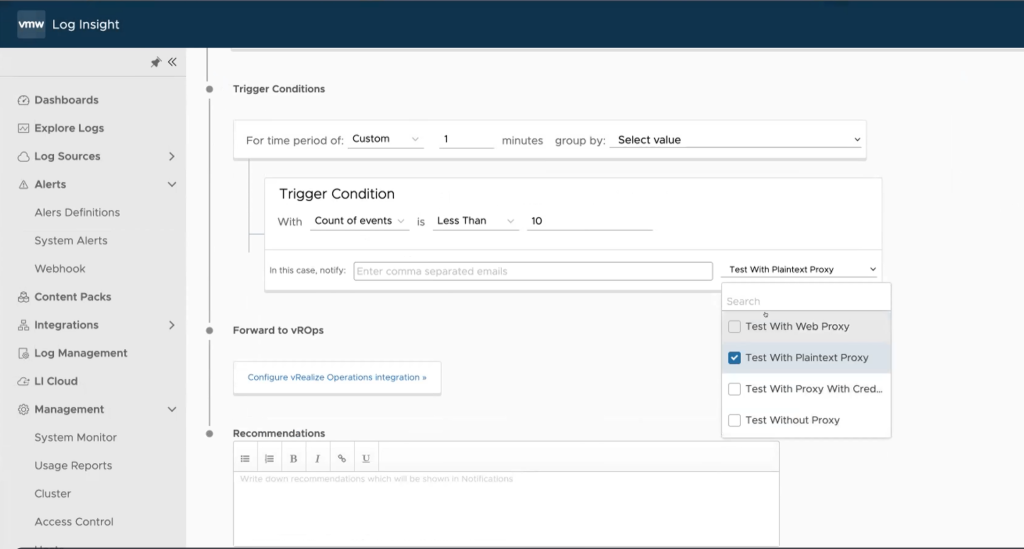Expand the Log Sources submenu chevron
Image resolution: width=1024 pixels, height=549 pixels.
(172, 157)
